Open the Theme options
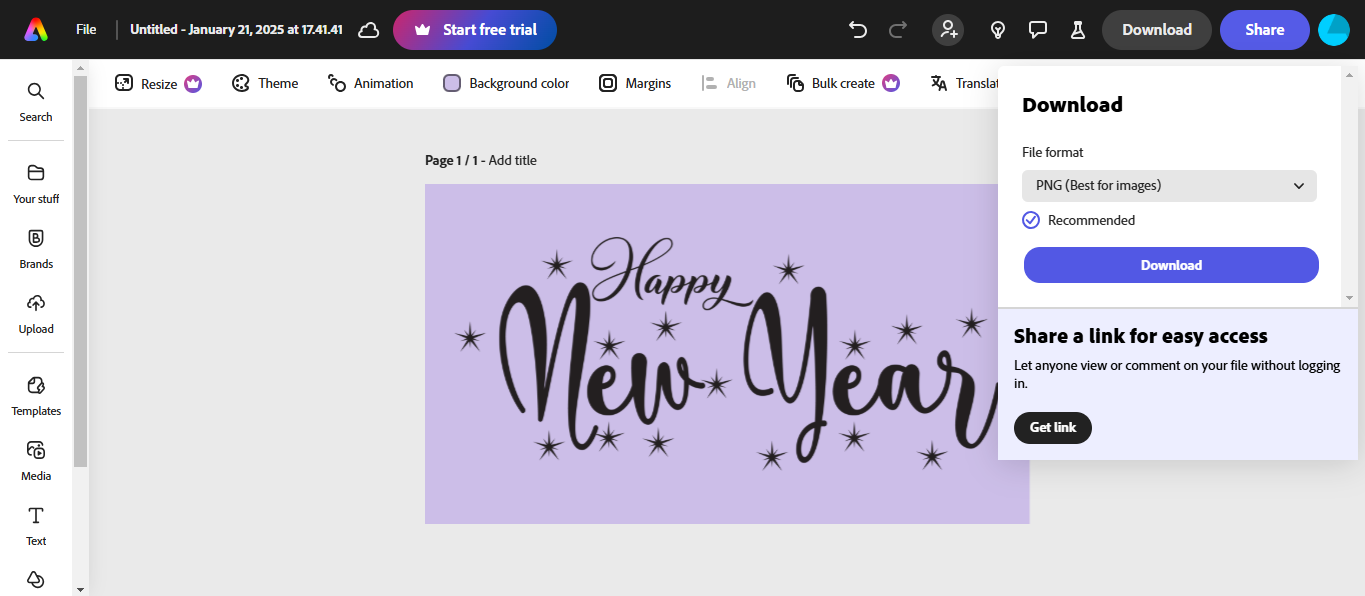Screen dimensions: 1365x596 tap(265, 84)
